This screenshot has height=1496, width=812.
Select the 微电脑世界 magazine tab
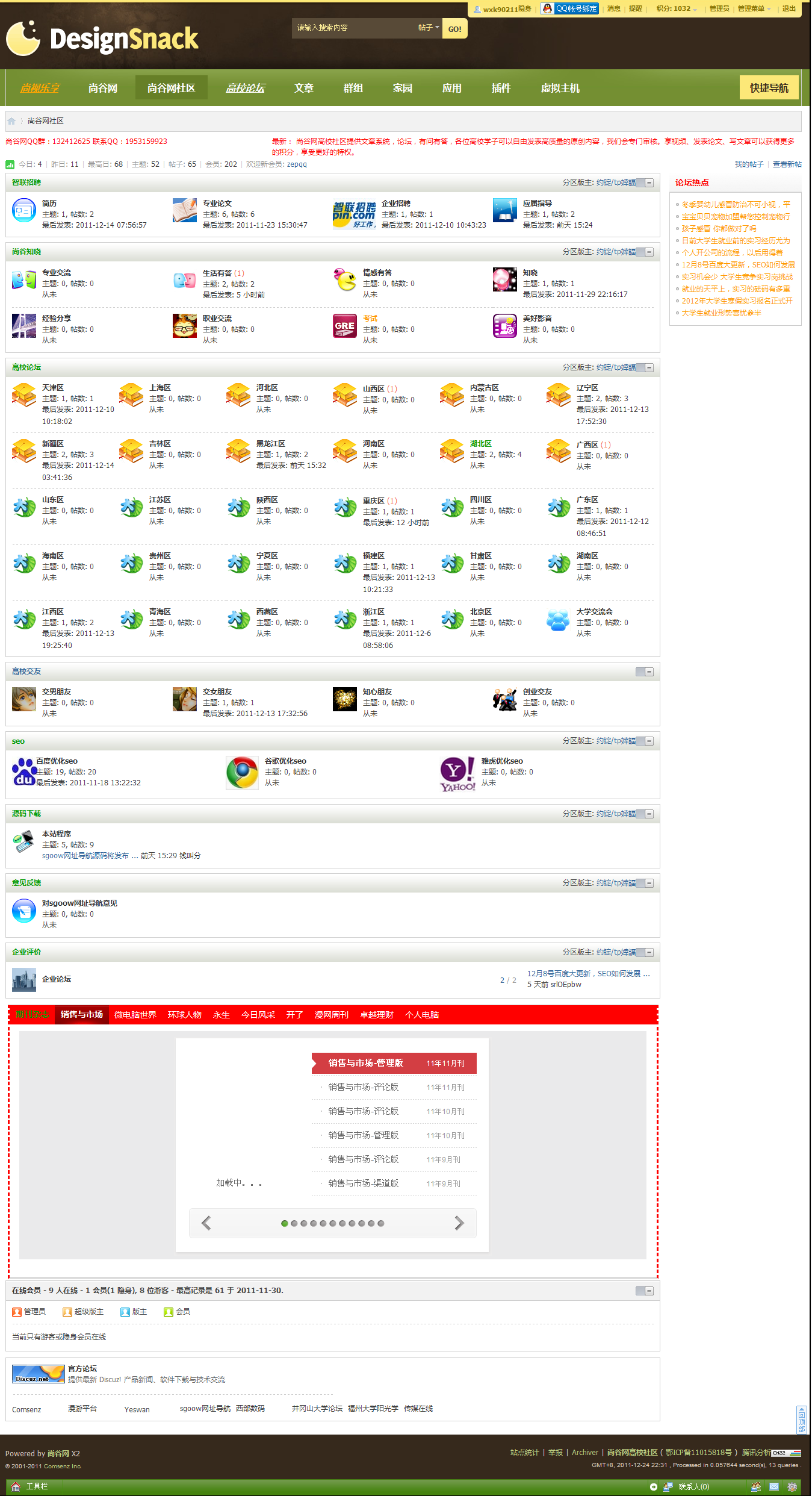[135, 1015]
